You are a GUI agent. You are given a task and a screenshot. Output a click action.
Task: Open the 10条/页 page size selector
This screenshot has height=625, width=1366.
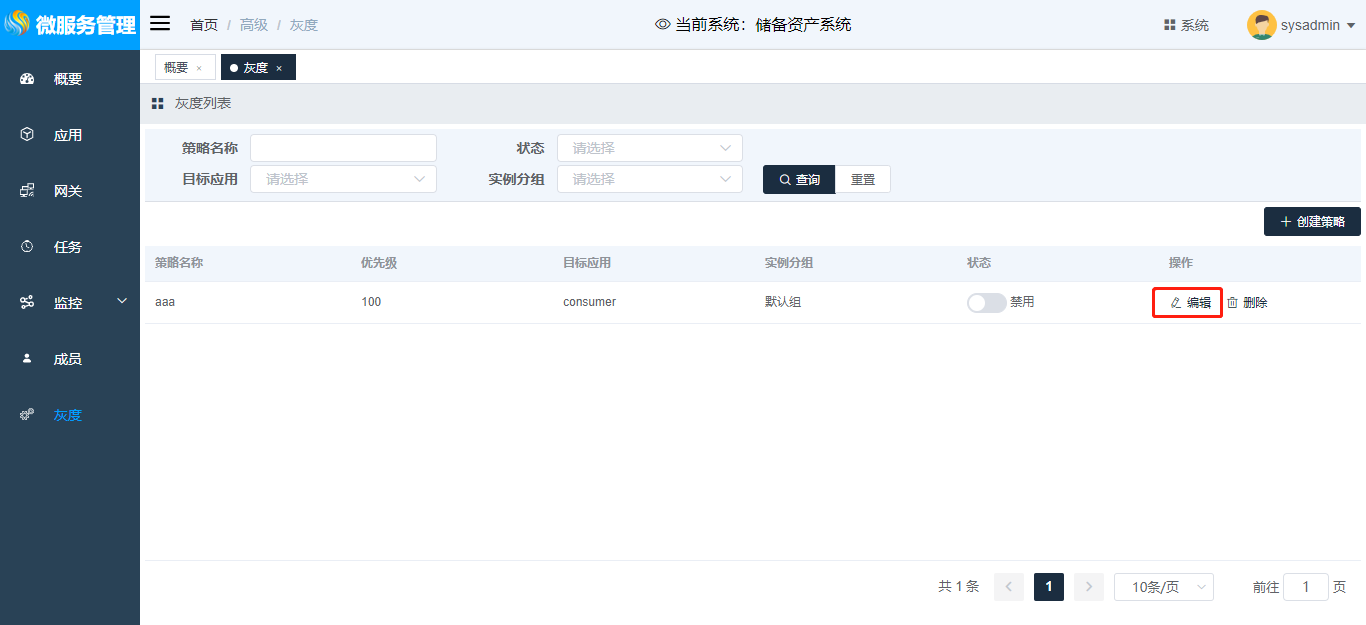tap(1163, 587)
